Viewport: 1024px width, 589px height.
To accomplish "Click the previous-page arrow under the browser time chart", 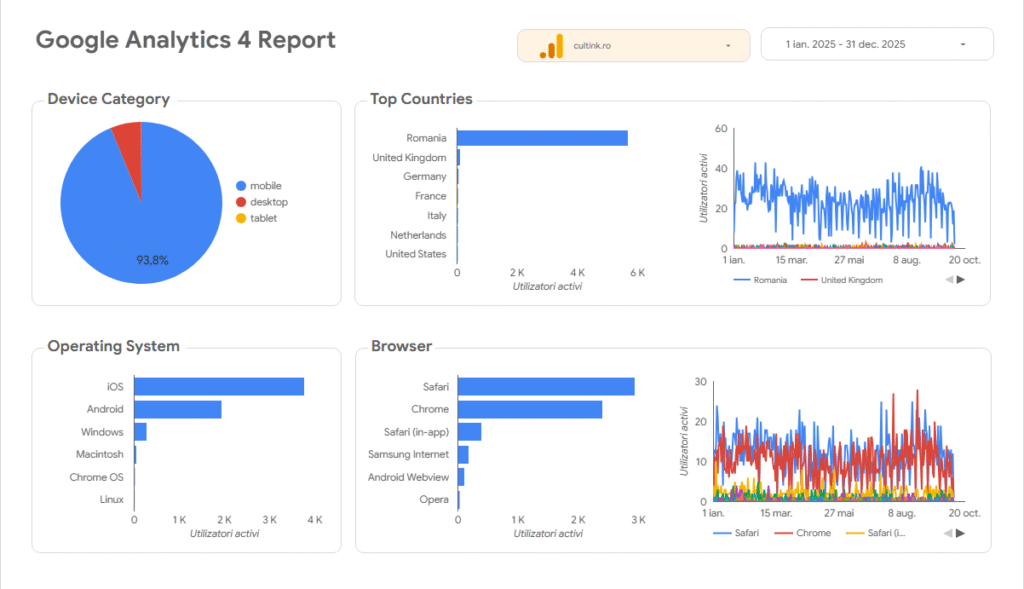I will tap(946, 533).
